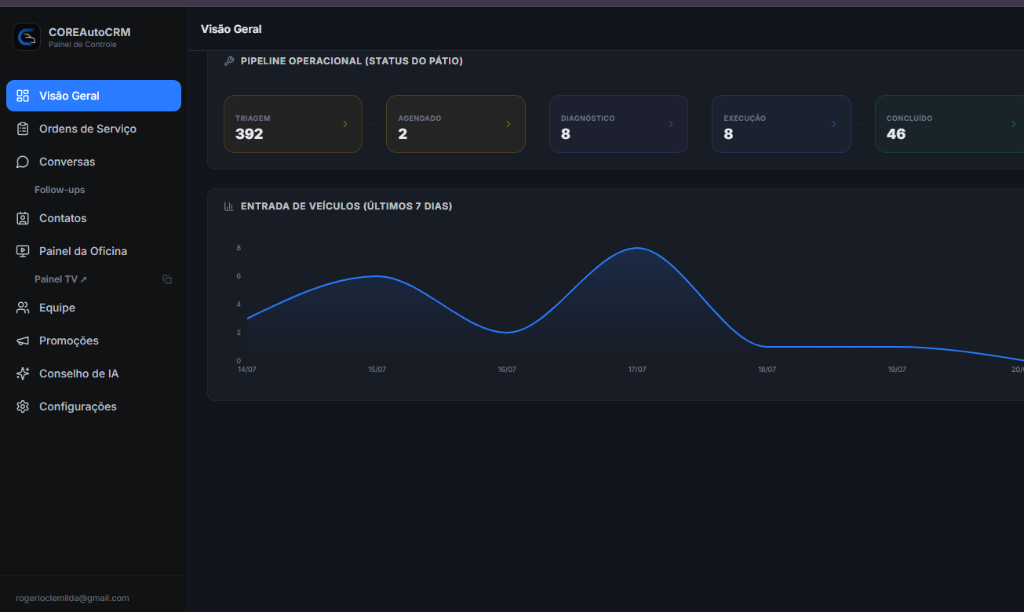
Task: Open the Follow-ups submenu item
Action: click(x=59, y=190)
